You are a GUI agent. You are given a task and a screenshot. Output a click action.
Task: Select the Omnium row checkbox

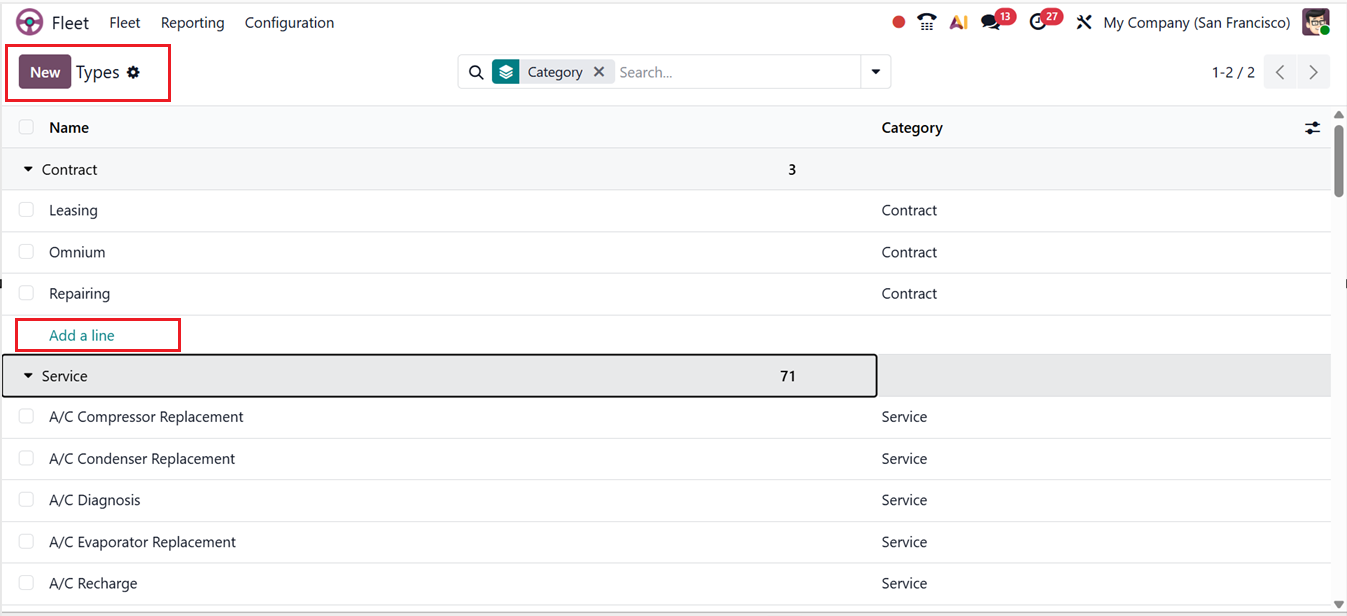27,252
